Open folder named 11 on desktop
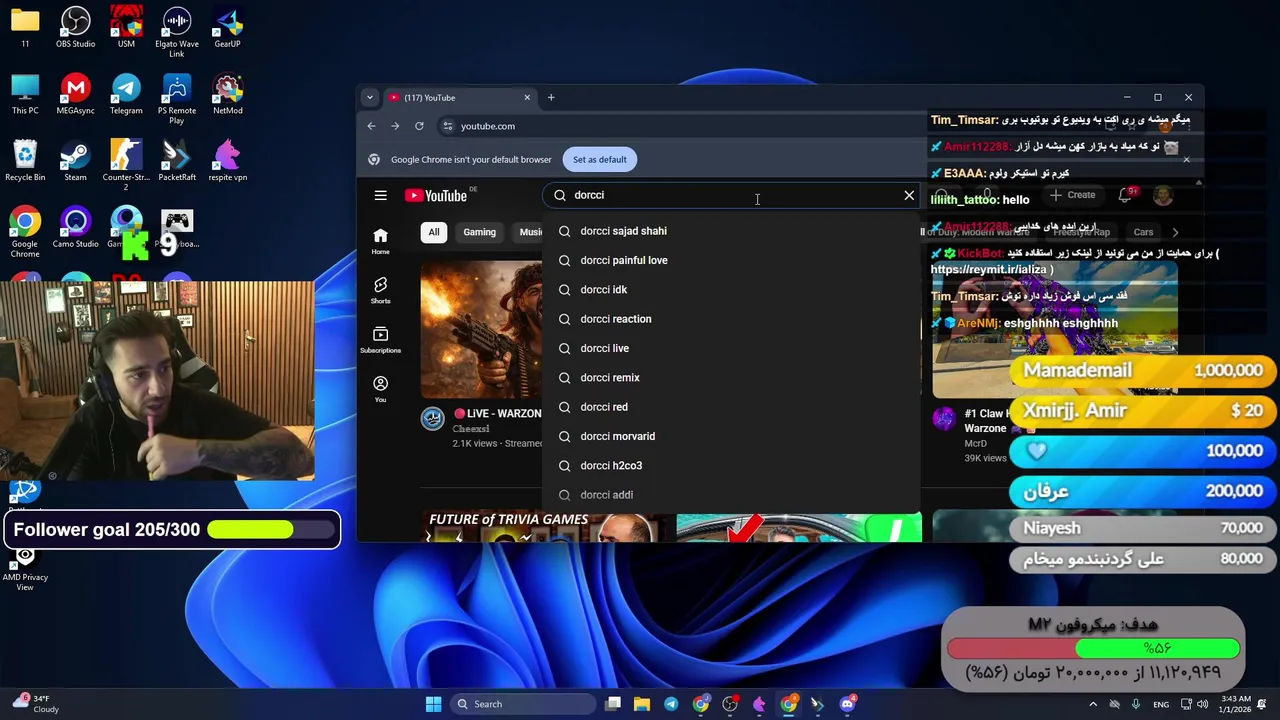Image resolution: width=1280 pixels, height=720 pixels. coord(25,28)
